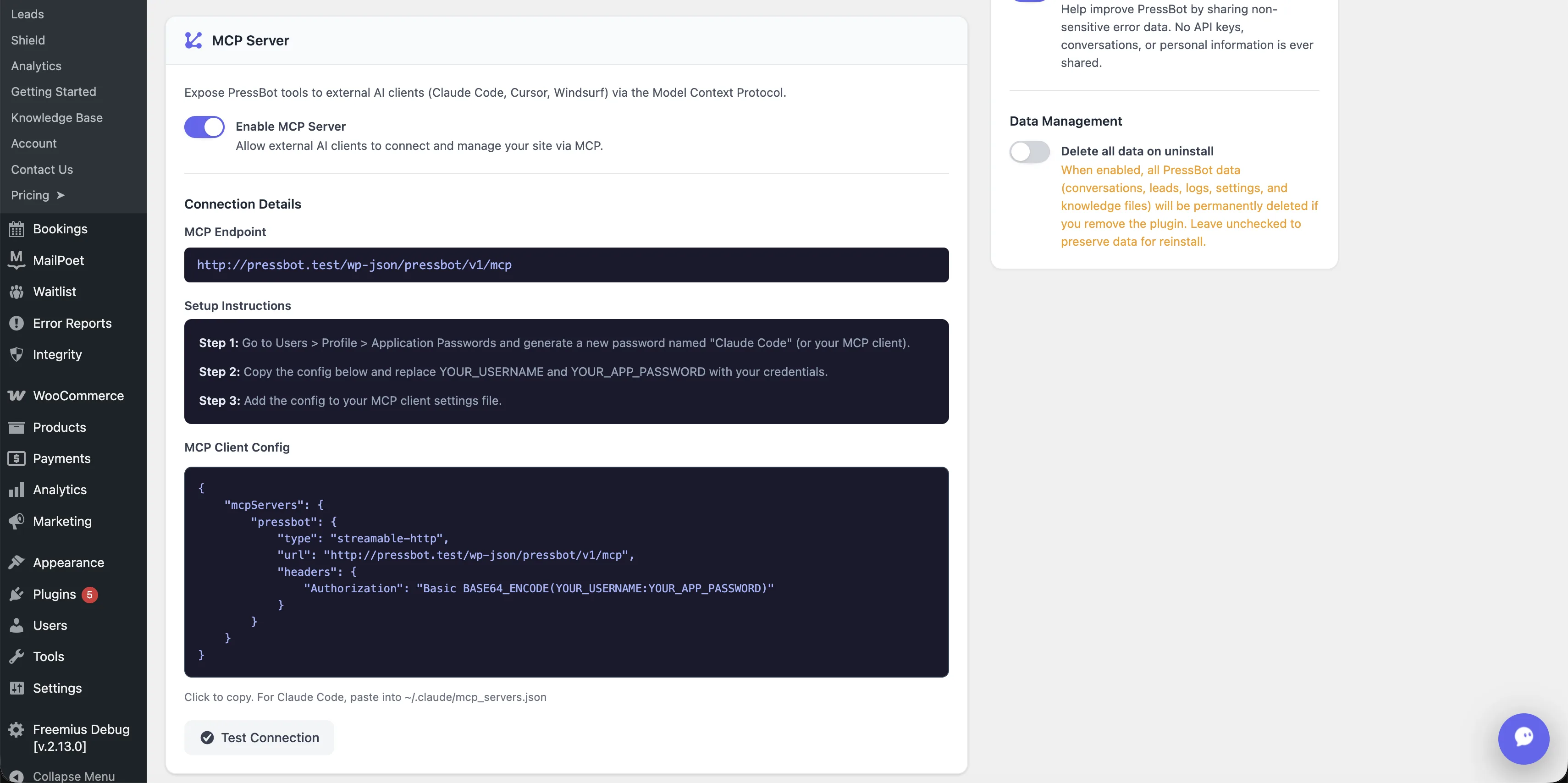
Task: Open PressBot Analytics submenu item
Action: click(36, 66)
